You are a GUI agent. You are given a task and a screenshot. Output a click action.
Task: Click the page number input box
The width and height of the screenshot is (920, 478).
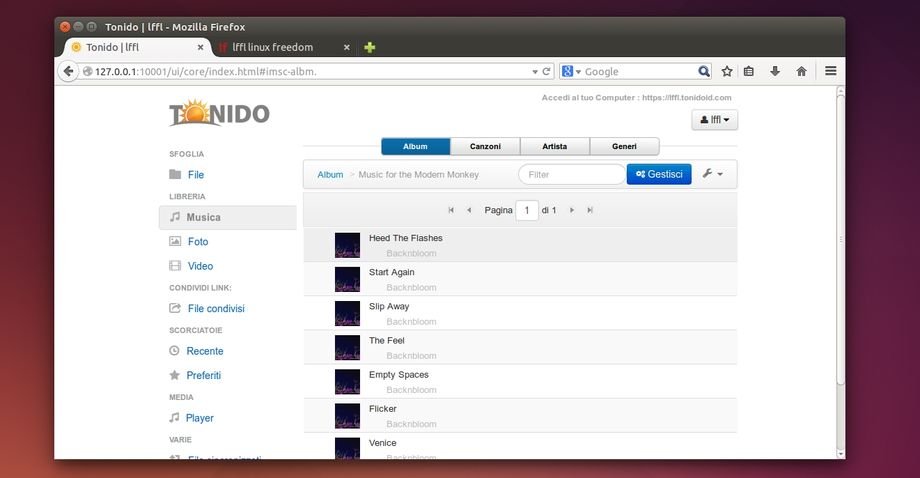pyautogui.click(x=527, y=210)
